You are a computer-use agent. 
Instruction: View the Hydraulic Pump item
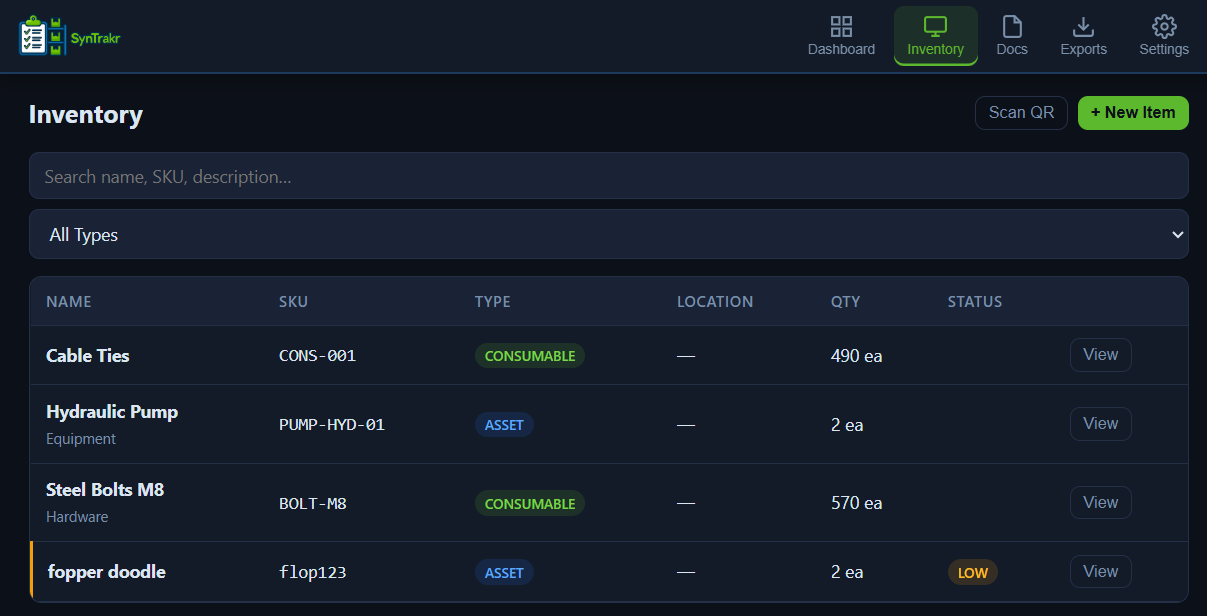pyautogui.click(x=1100, y=424)
